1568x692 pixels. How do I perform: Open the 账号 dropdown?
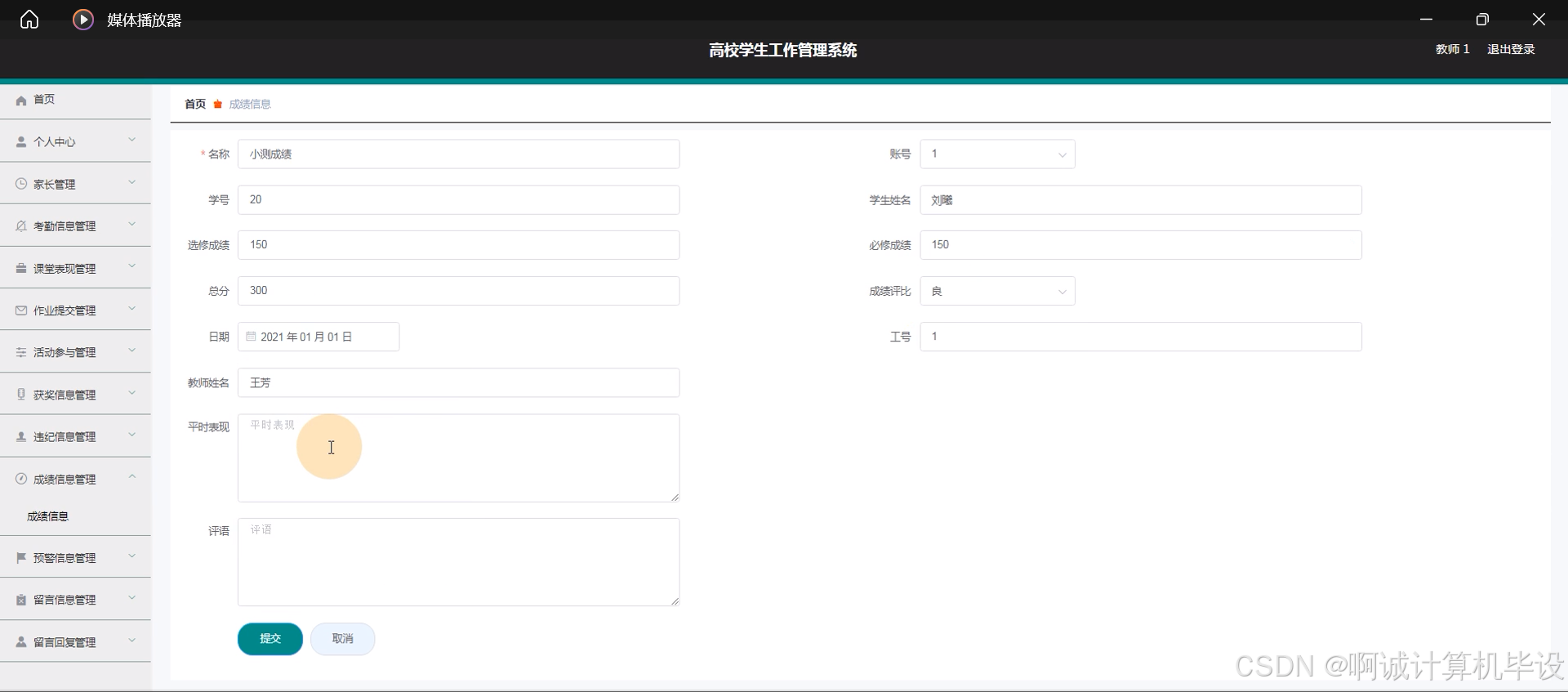tap(997, 154)
